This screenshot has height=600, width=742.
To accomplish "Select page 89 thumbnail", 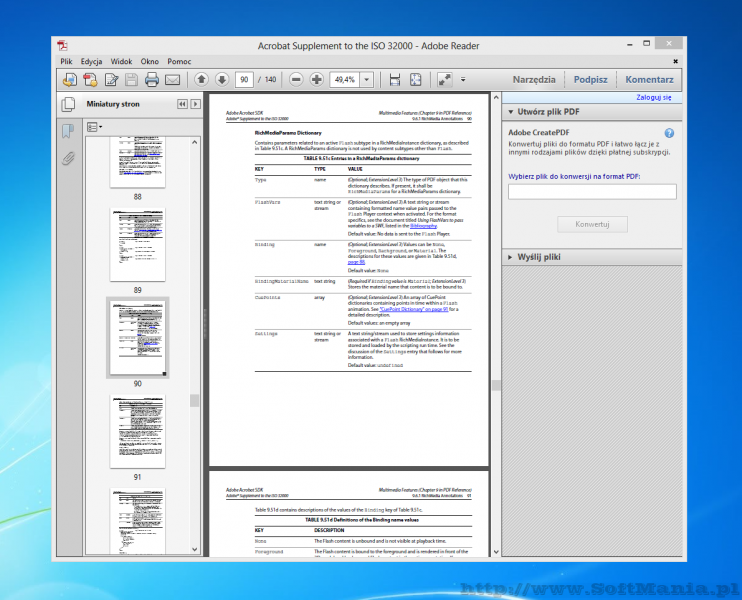I will pyautogui.click(x=138, y=245).
